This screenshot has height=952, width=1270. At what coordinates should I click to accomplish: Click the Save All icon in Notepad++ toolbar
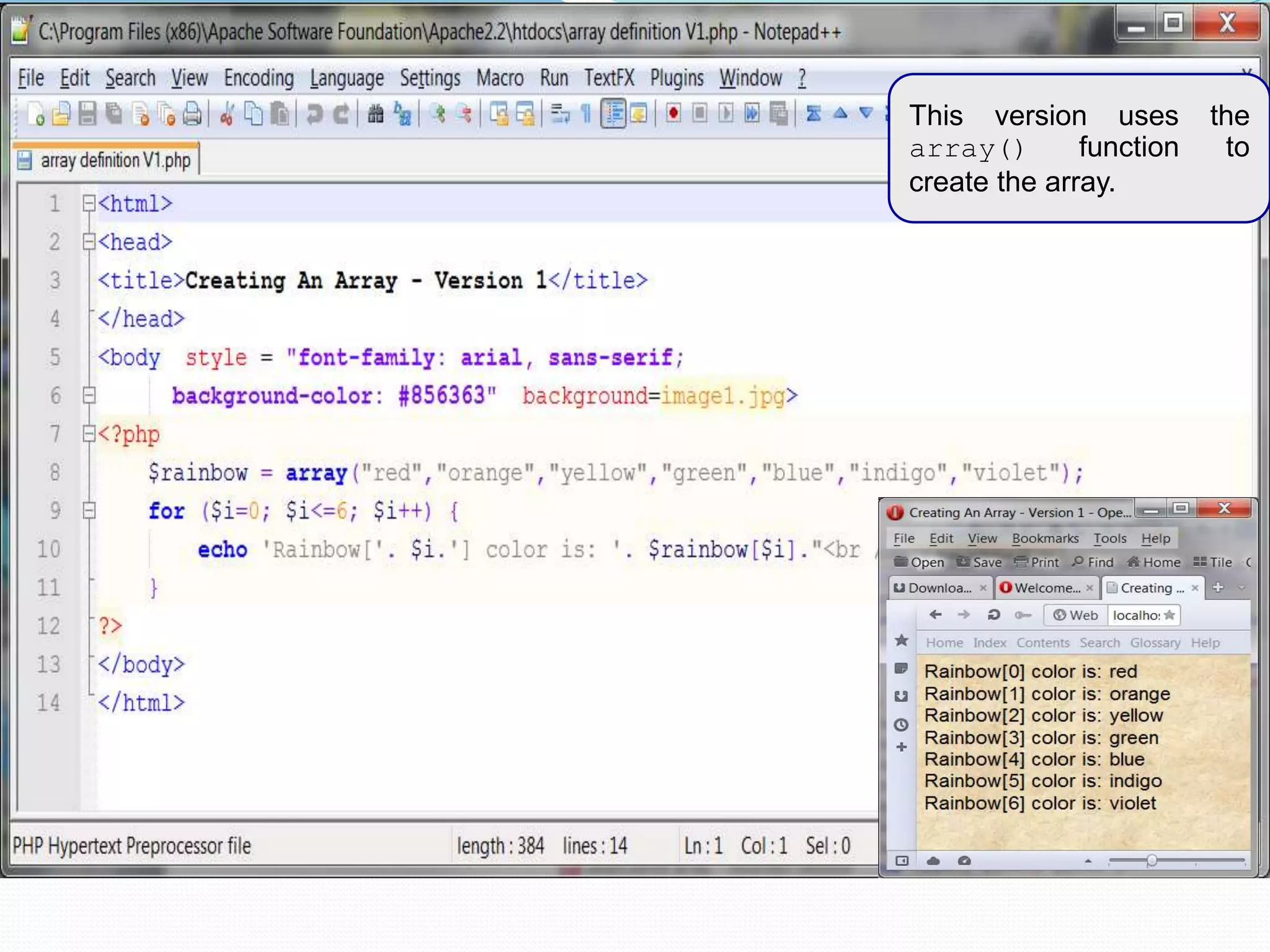(x=114, y=115)
